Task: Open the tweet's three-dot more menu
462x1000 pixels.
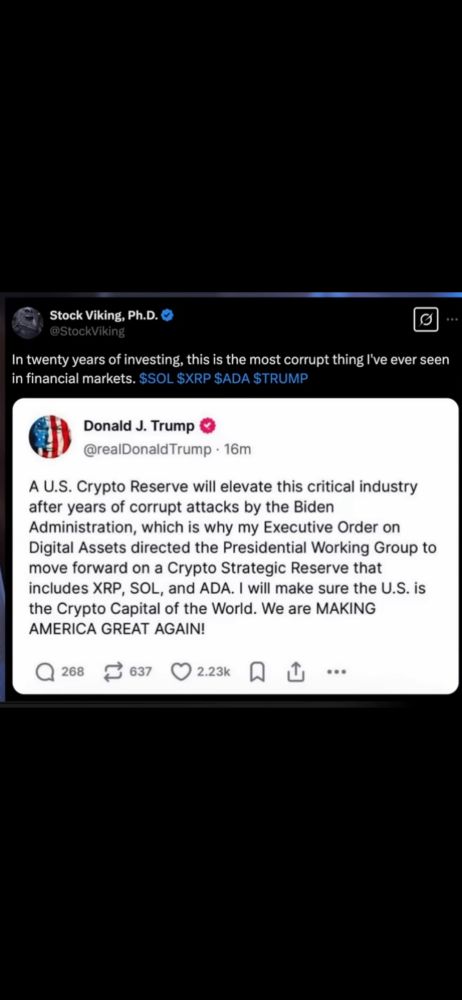Action: click(452, 319)
